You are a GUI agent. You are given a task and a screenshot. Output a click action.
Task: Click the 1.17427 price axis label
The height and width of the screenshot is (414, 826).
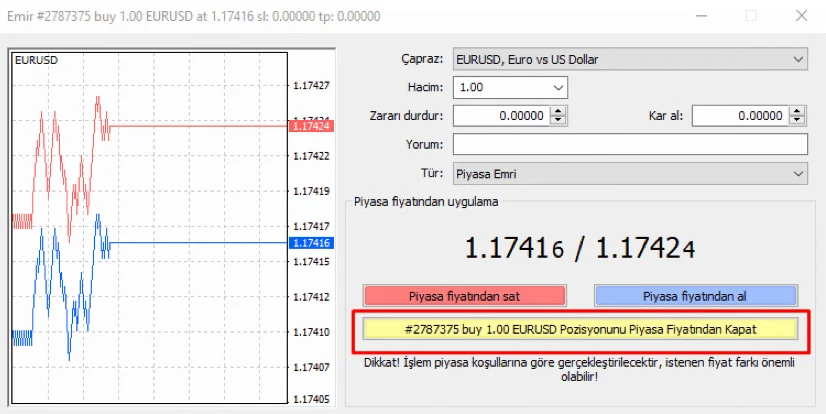pyautogui.click(x=312, y=86)
